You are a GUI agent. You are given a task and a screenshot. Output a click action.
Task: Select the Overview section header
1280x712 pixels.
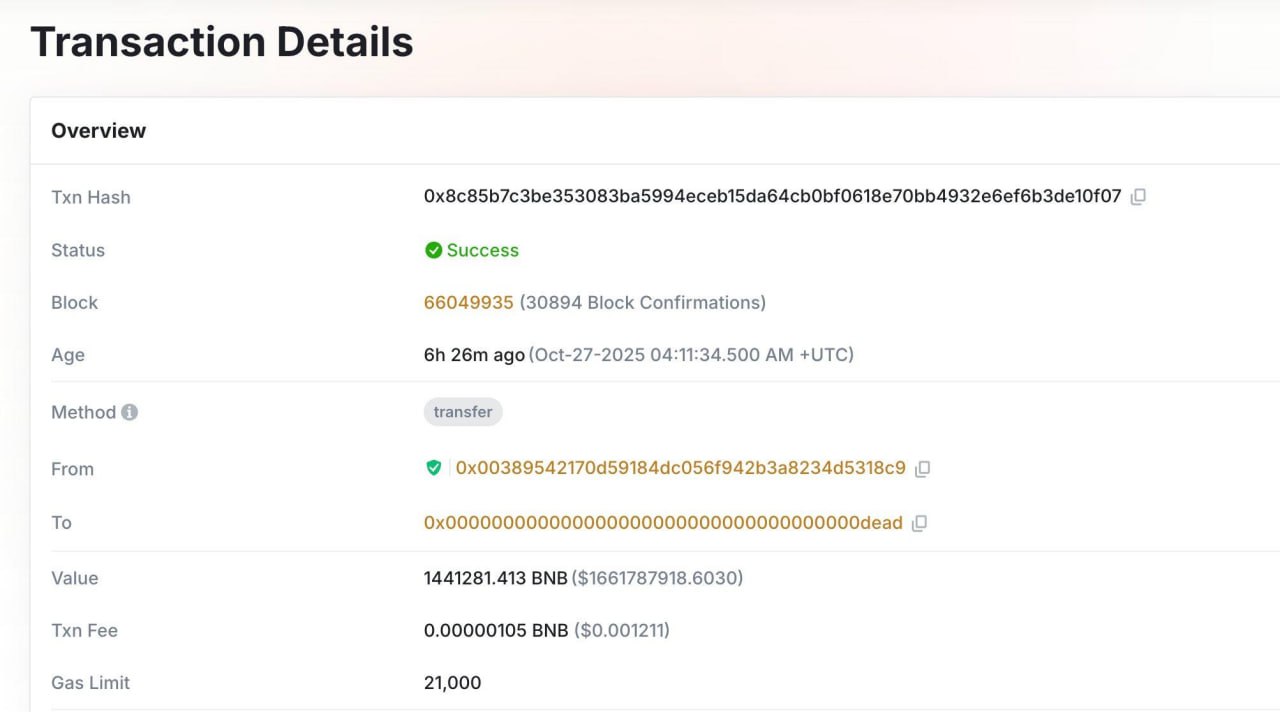98,131
